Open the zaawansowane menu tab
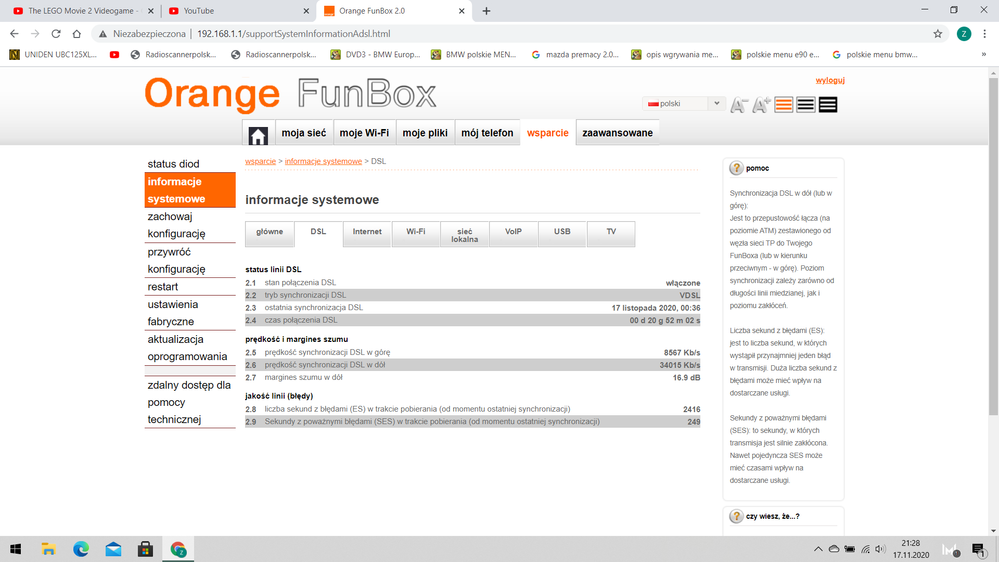The image size is (999, 562). tap(617, 133)
